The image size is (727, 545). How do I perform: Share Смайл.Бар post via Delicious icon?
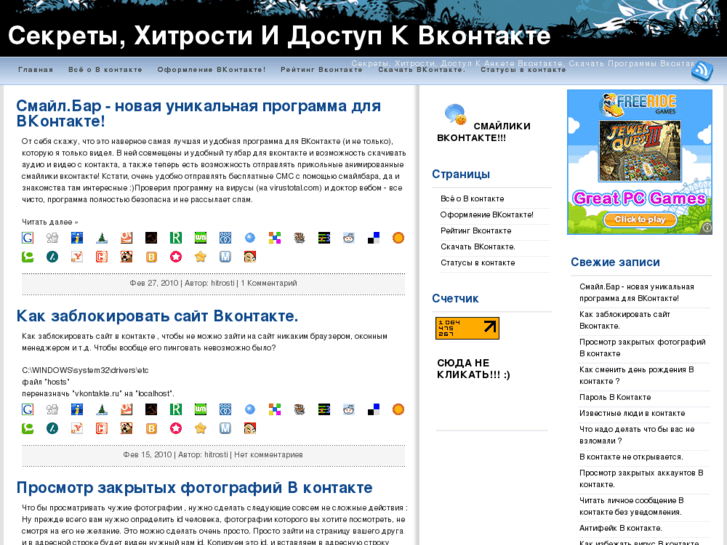(x=373, y=238)
